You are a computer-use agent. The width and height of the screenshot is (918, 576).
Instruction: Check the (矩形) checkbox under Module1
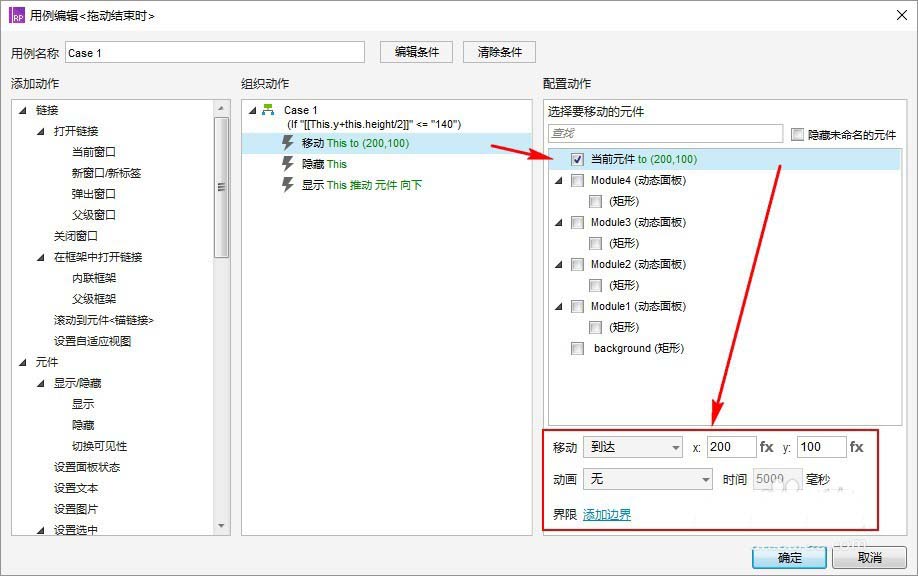(595, 327)
